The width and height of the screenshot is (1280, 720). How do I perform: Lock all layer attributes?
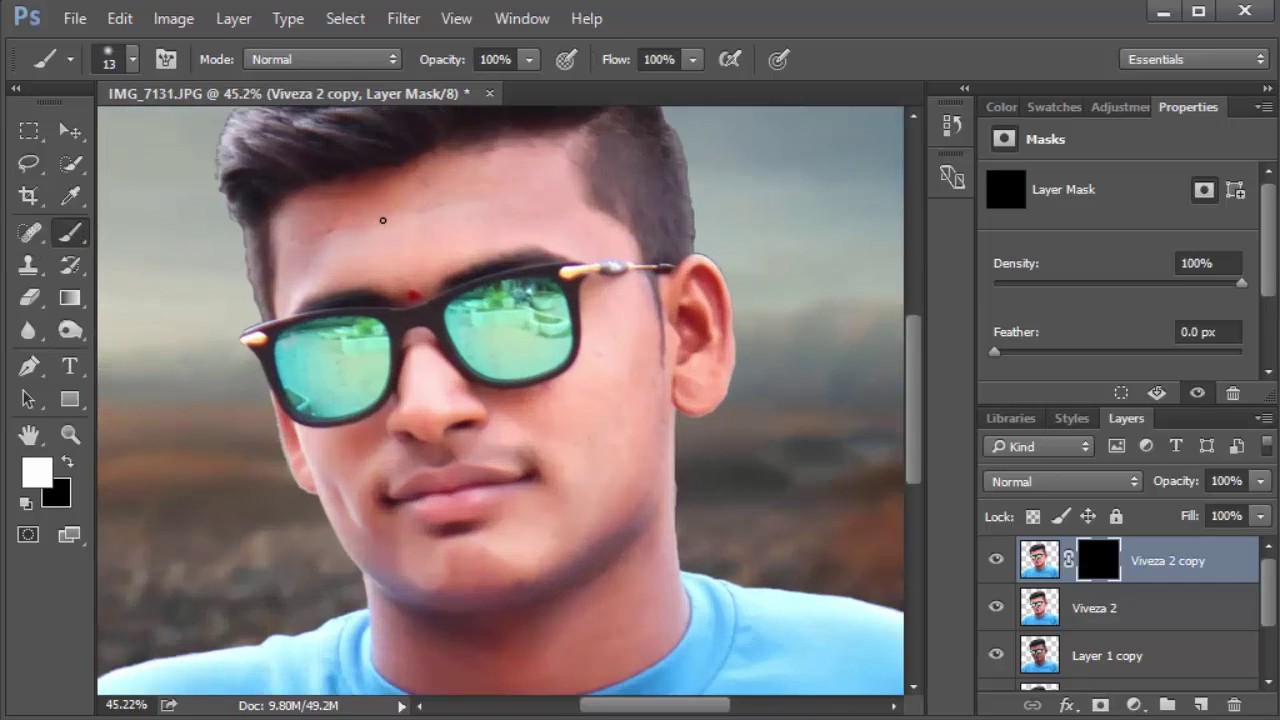[1116, 516]
